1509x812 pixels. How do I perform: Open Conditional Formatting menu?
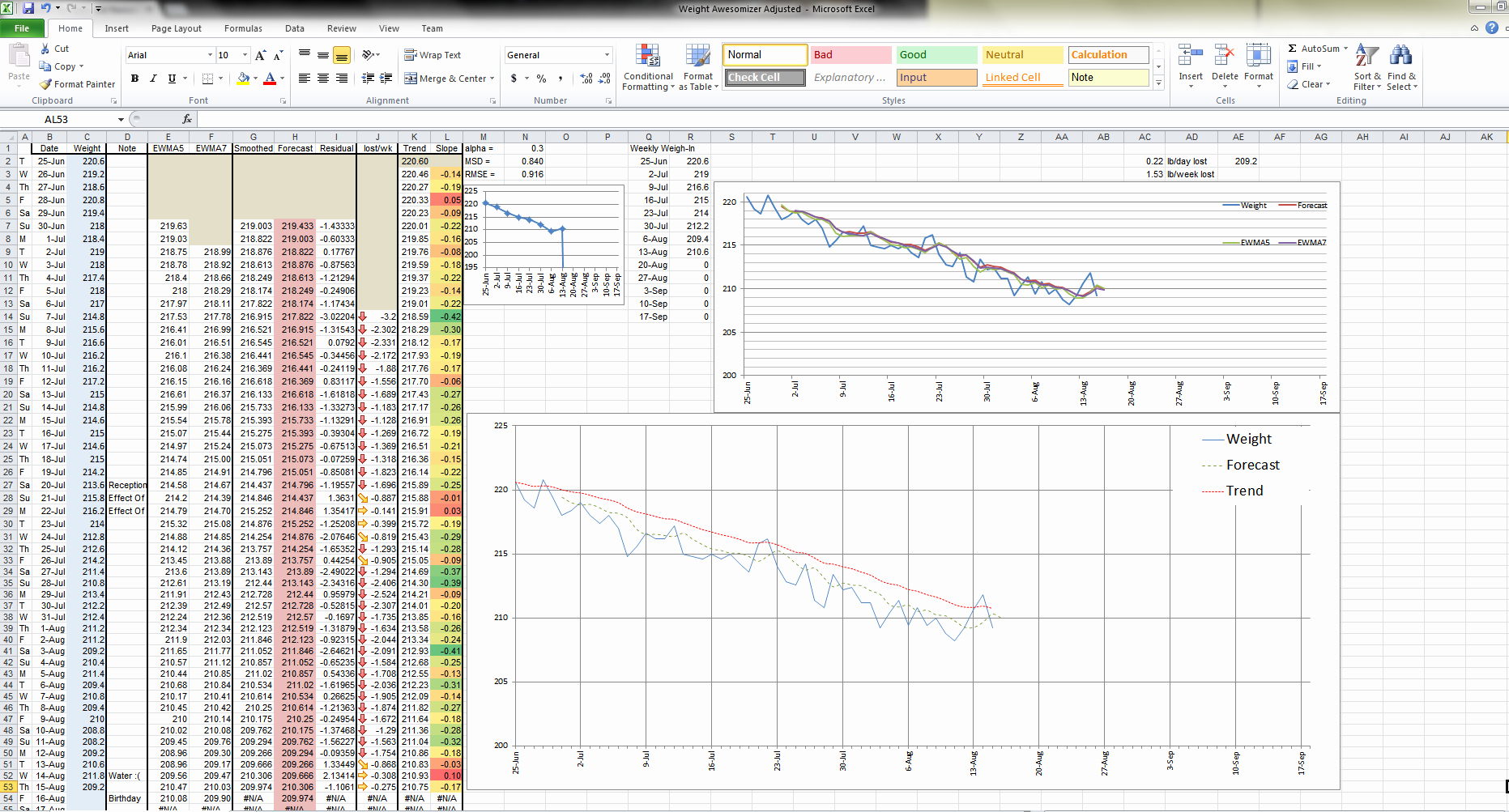(648, 67)
